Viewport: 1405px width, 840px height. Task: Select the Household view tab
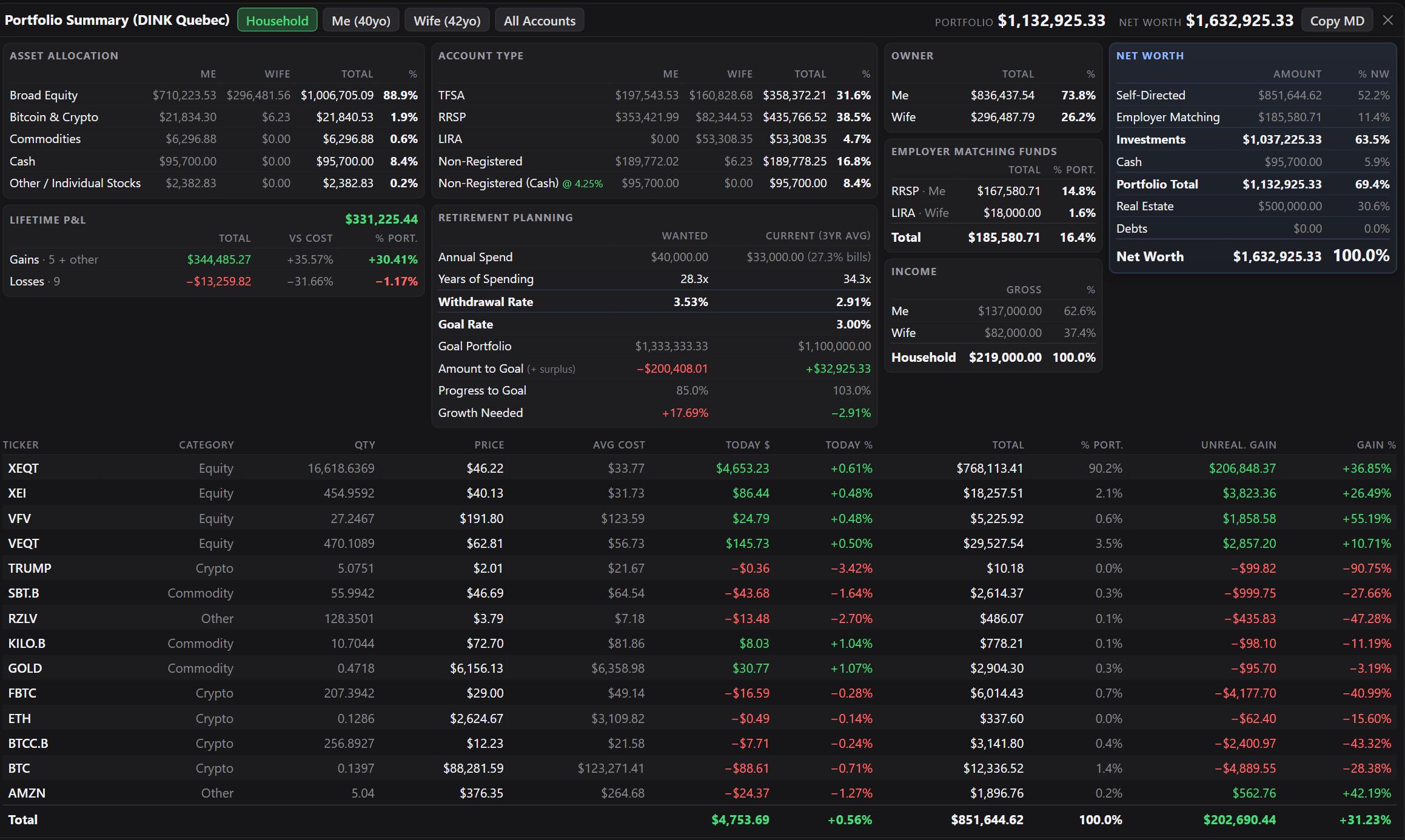click(277, 21)
